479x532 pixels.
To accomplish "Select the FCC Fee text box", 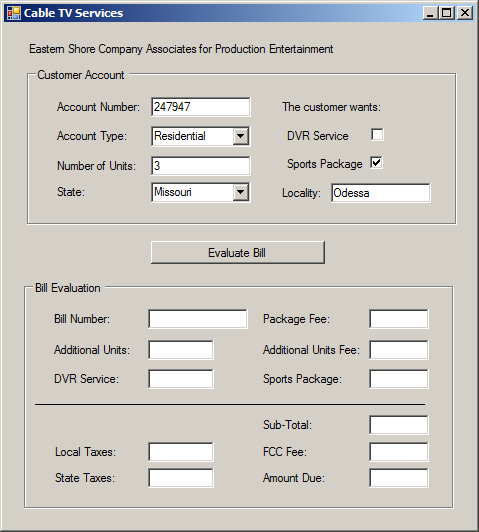I will click(399, 452).
